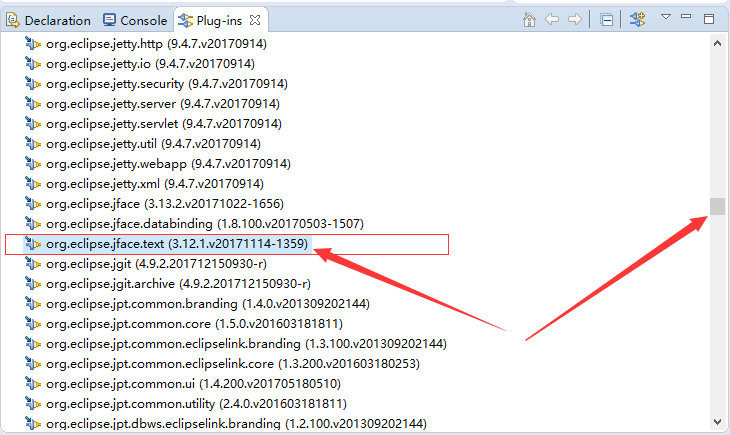
Task: Select org.eclipse.jetty.security plug-in
Action: click(x=167, y=84)
